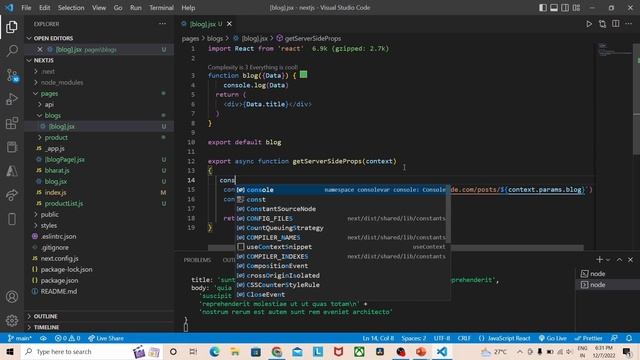Open the Extensions view
The width and height of the screenshot is (640, 360).
12,123
